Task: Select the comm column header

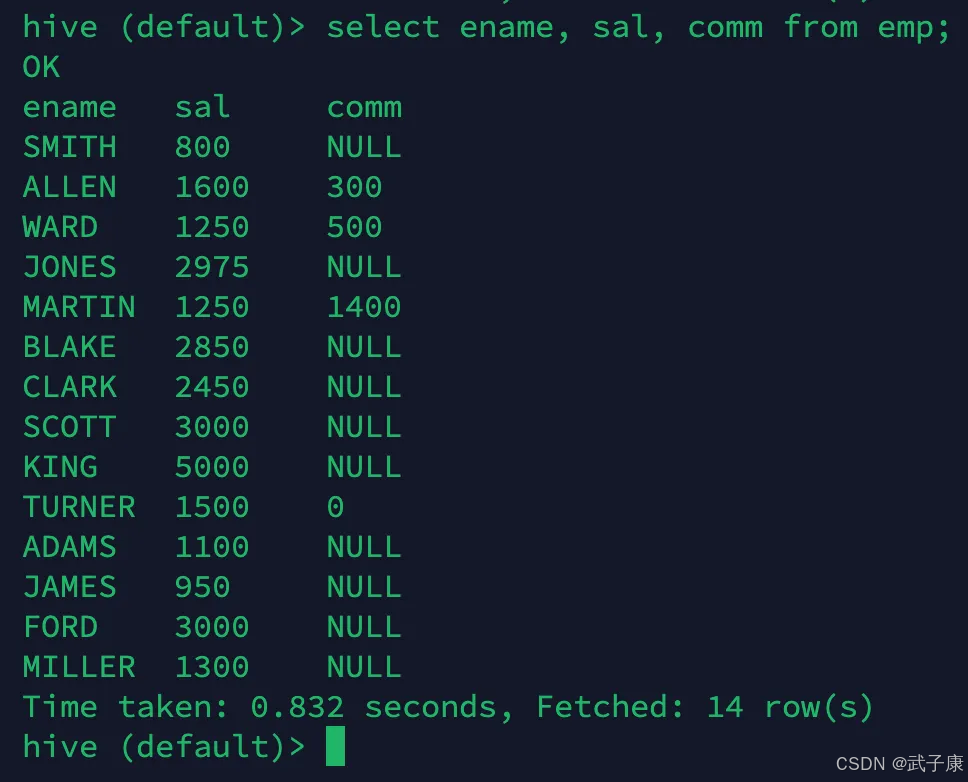Action: coord(364,108)
